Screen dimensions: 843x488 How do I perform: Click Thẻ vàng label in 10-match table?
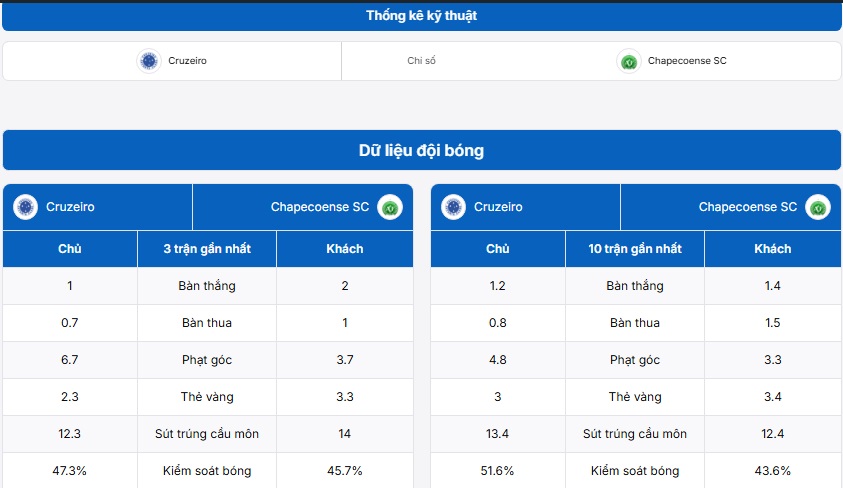point(635,397)
